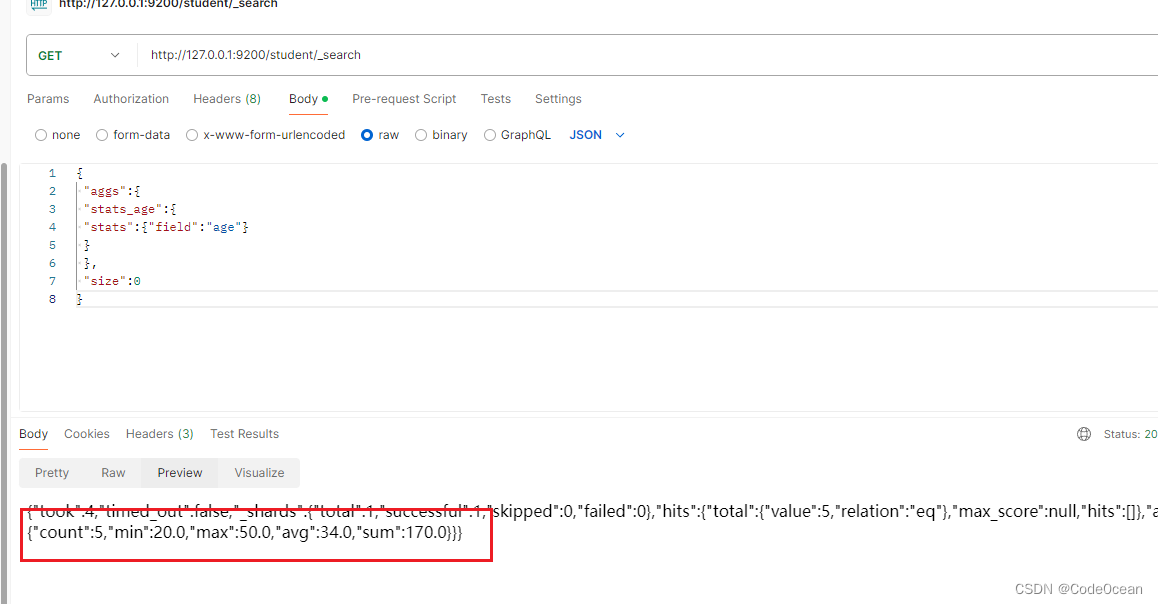Viewport: 1158px width, 604px height.
Task: Click the globe network icon near Status
Action: pos(1083,434)
